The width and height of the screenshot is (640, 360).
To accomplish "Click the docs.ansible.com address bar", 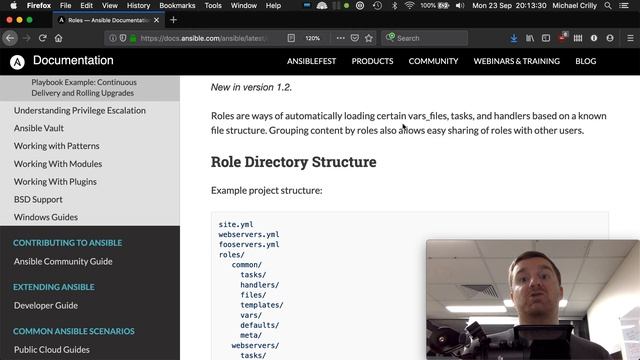I will click(202, 38).
